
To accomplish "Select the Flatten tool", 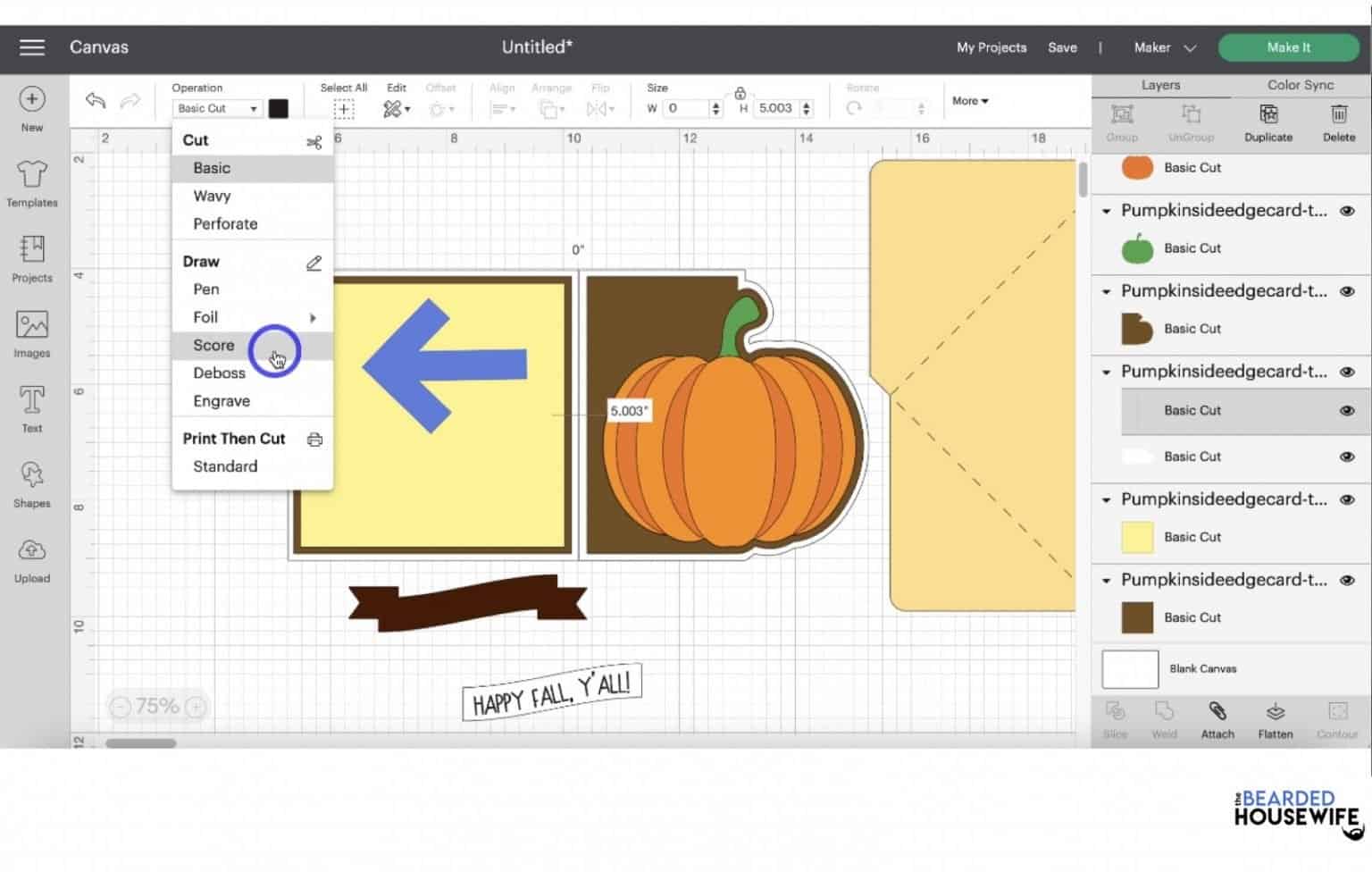I will (1275, 717).
